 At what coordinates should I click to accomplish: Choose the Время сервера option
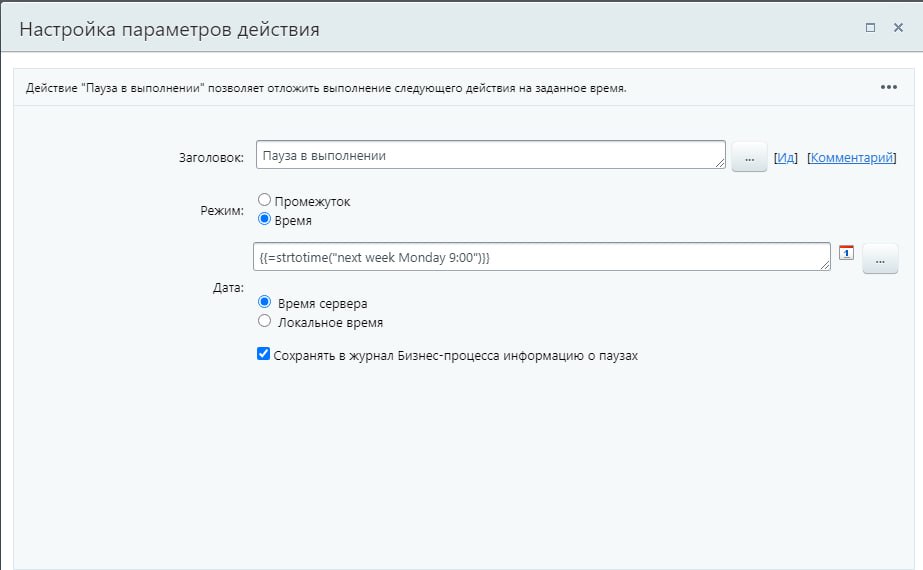point(265,302)
